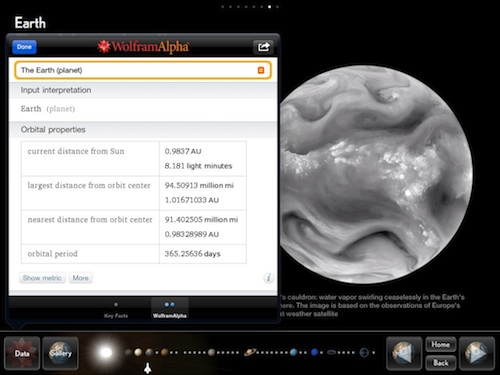Click the 'Earth (planet)' interpretation text

pos(48,109)
